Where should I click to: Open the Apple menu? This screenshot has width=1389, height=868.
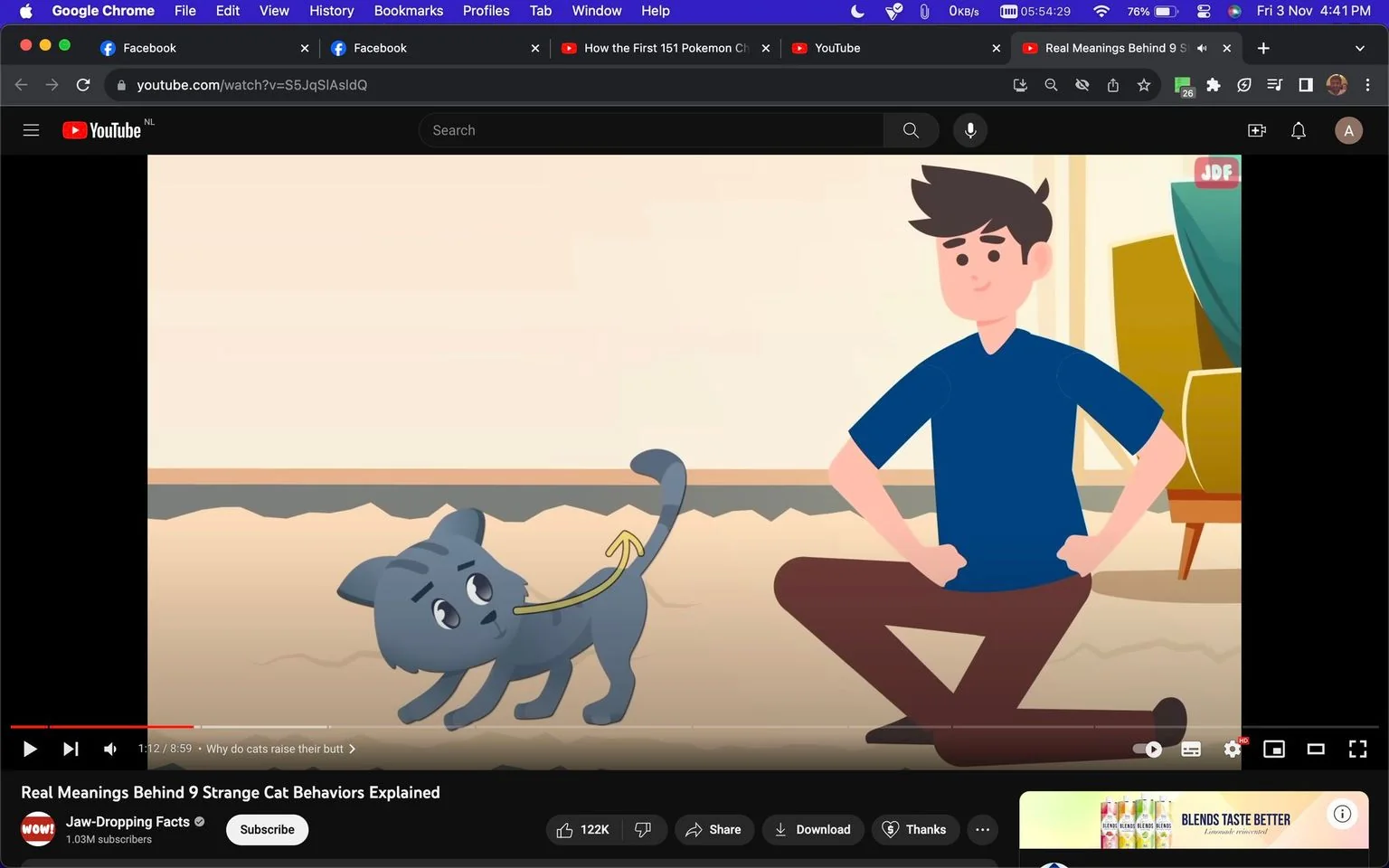click(x=25, y=11)
